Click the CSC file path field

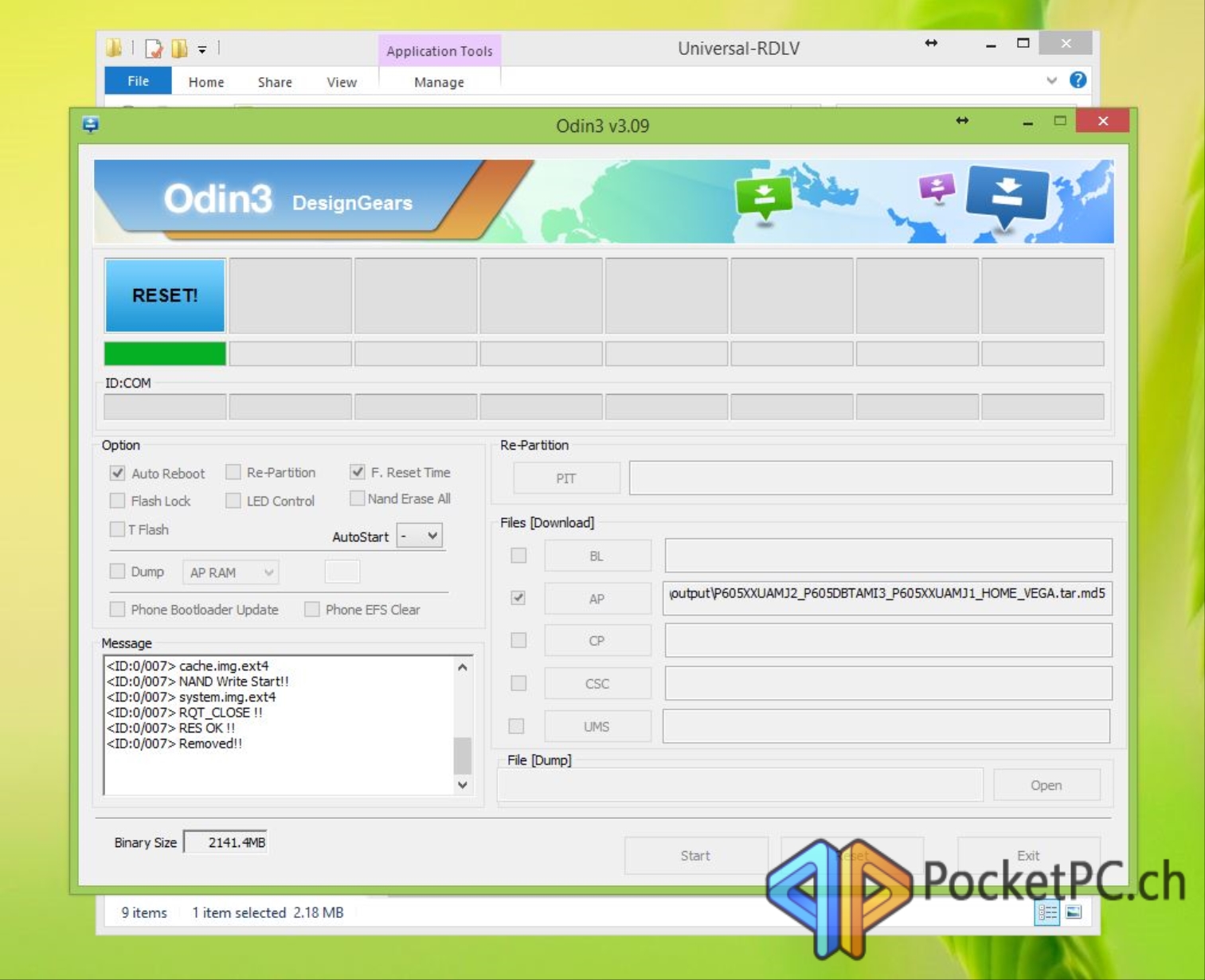(888, 683)
